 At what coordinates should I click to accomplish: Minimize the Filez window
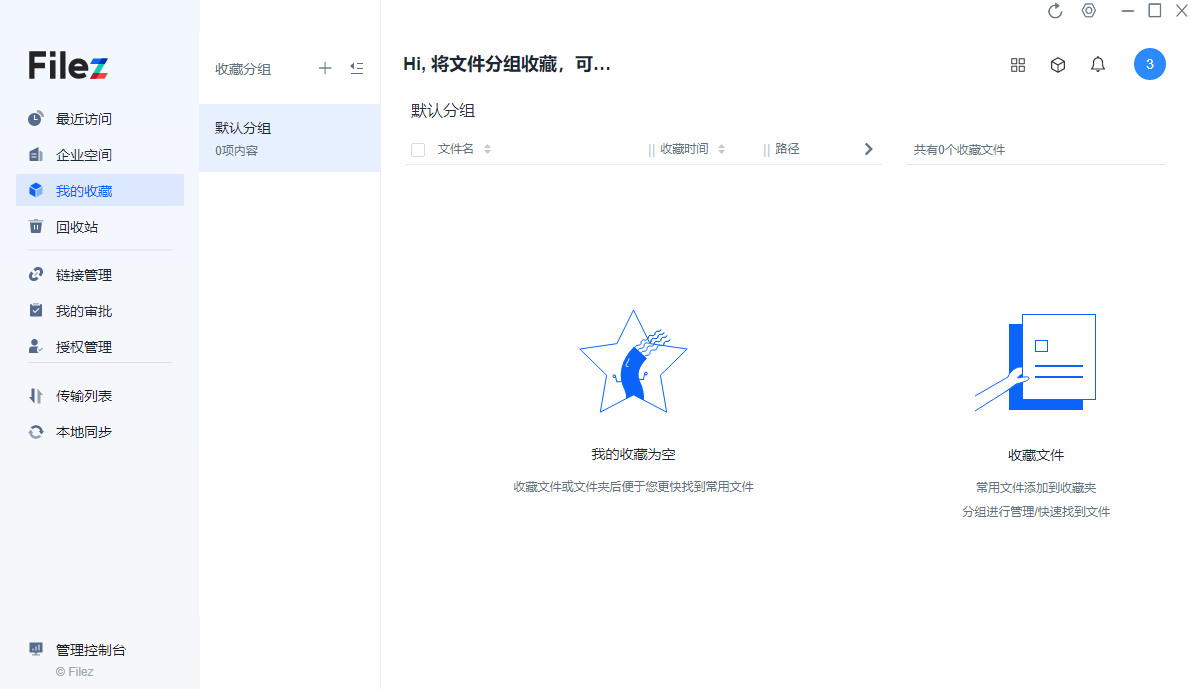1127,11
